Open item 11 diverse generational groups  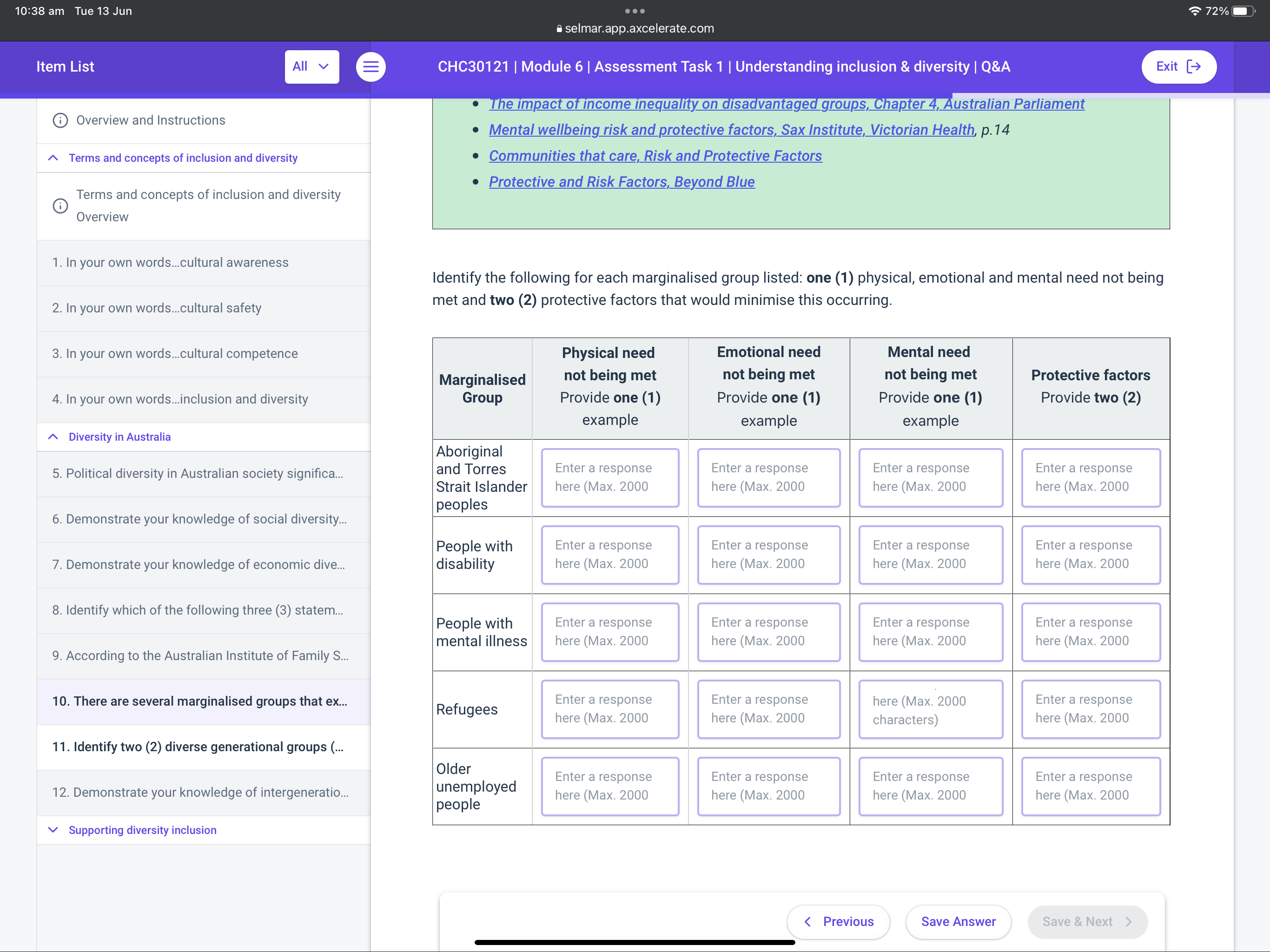(x=198, y=747)
